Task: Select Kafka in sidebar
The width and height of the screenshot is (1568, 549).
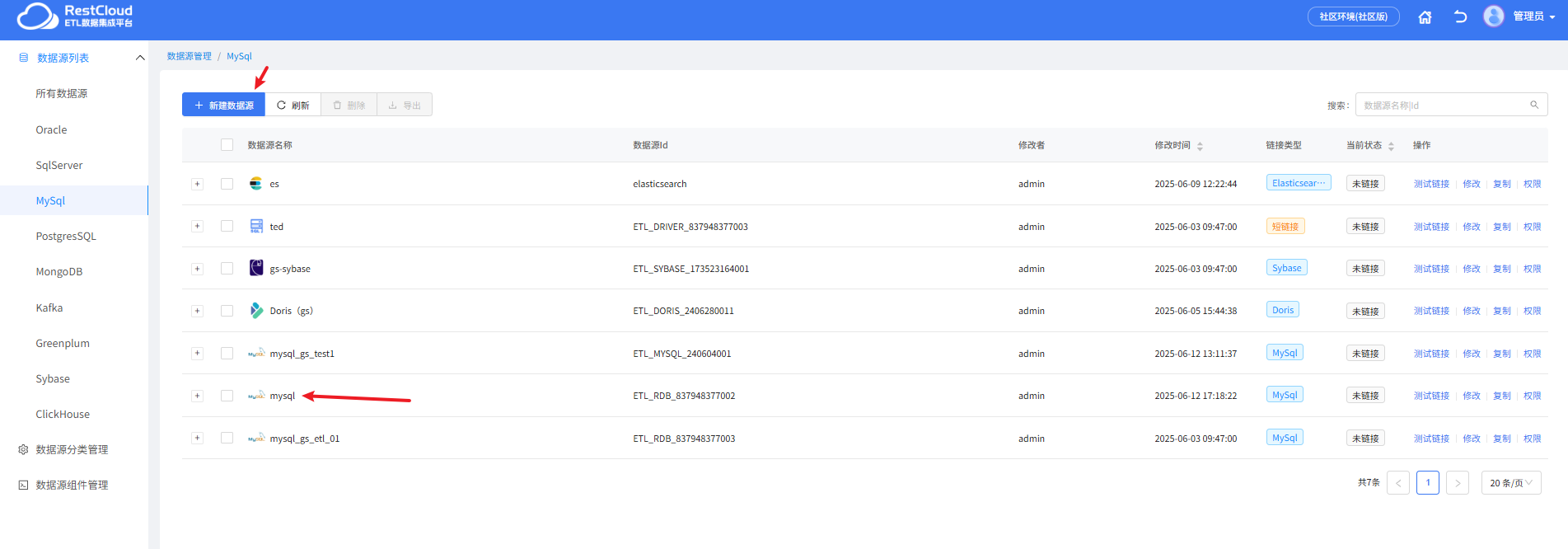Action: [49, 307]
